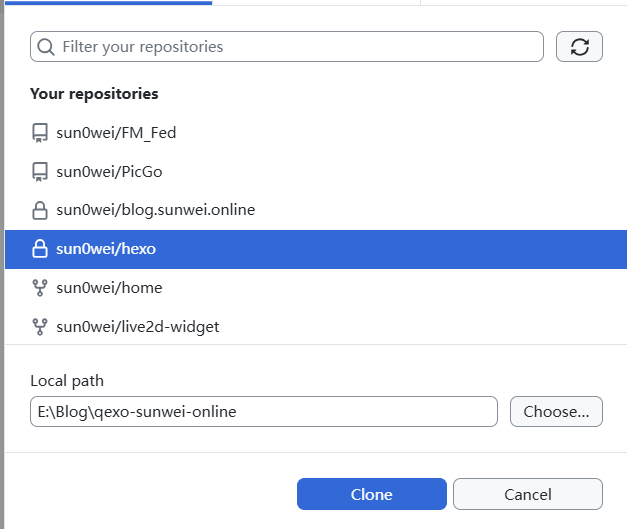Select the sun0wei/FM_Fed repository

tap(316, 133)
